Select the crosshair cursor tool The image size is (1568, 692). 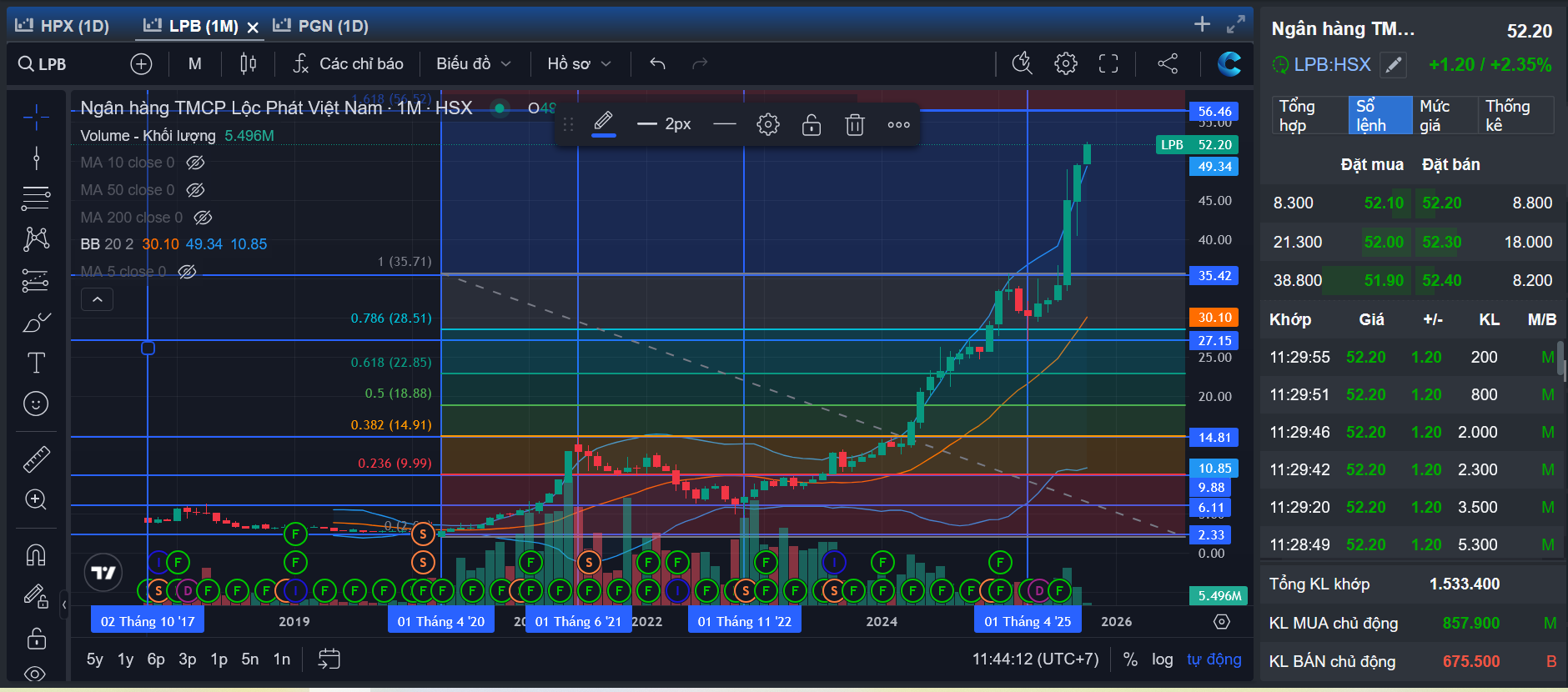[x=36, y=118]
